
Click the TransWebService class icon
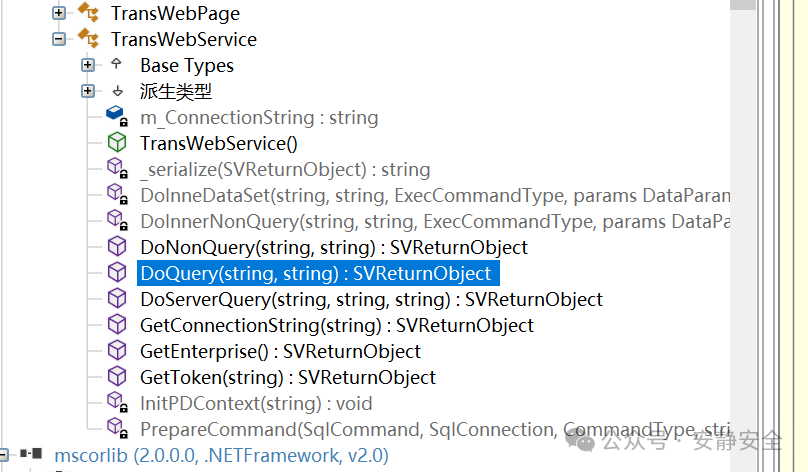click(88, 38)
